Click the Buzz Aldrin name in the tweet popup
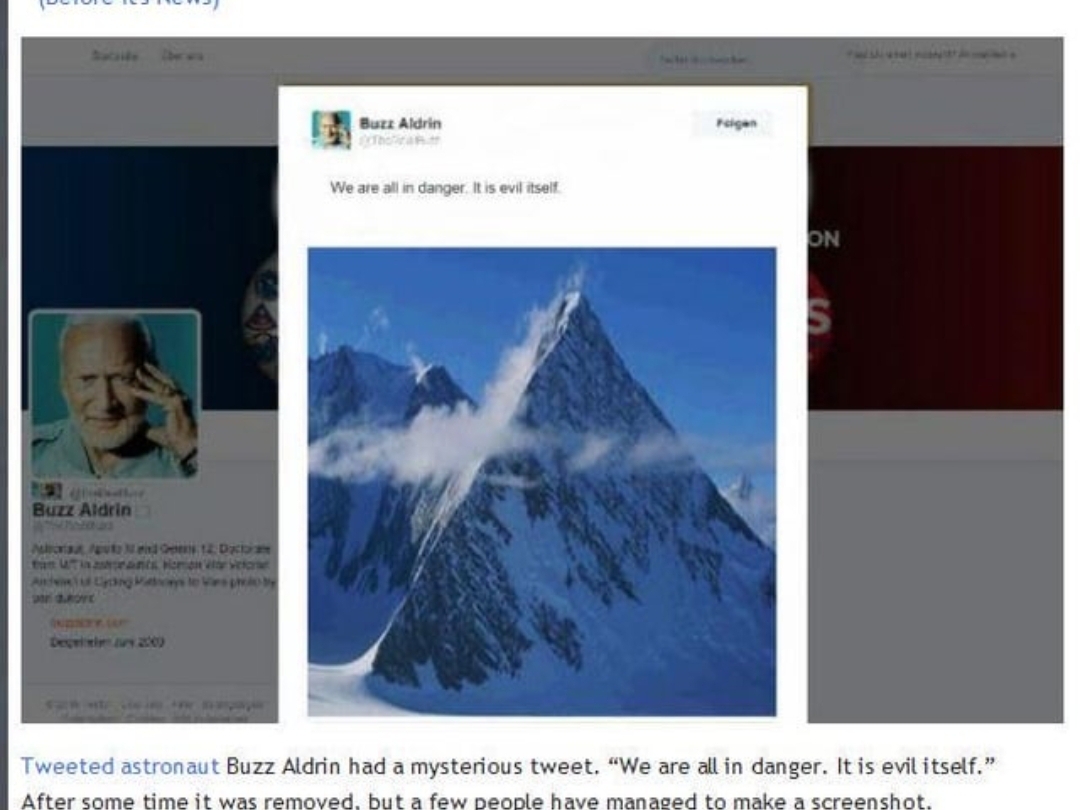This screenshot has height=810, width=1080. [x=400, y=123]
